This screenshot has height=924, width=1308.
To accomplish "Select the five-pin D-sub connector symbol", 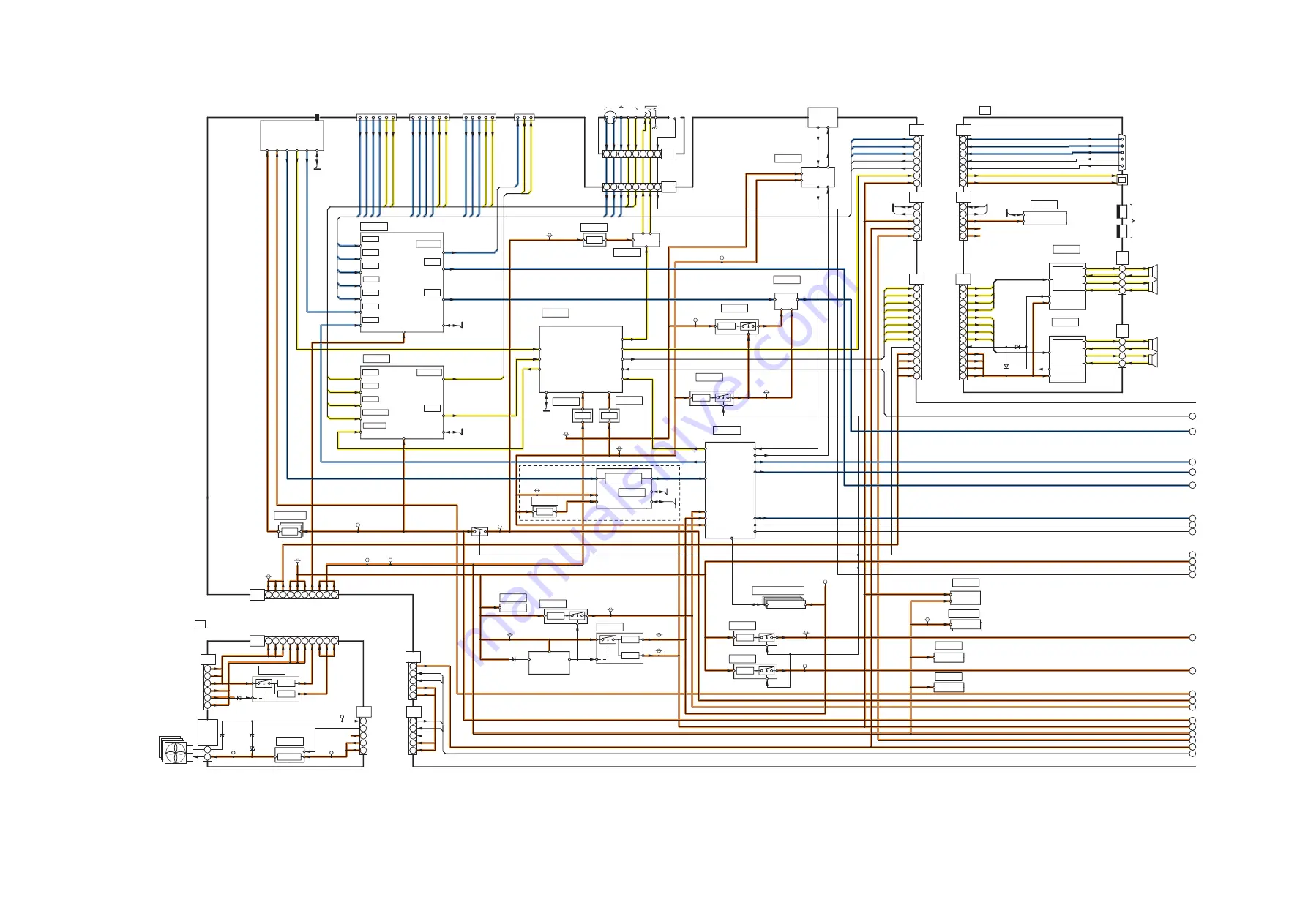I will pos(1122,151).
